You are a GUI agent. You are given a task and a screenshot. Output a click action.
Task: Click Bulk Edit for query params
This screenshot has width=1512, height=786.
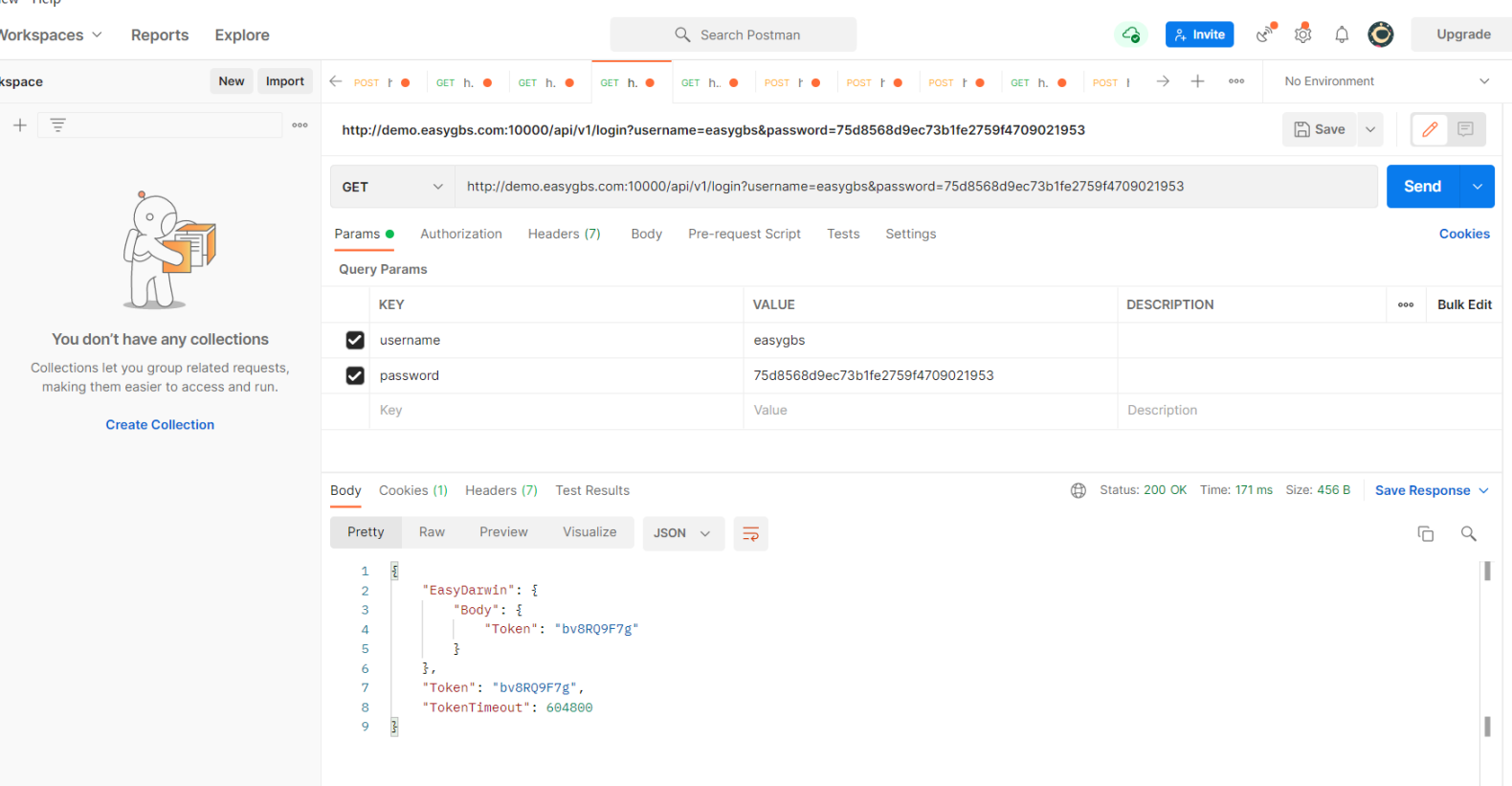click(x=1464, y=304)
